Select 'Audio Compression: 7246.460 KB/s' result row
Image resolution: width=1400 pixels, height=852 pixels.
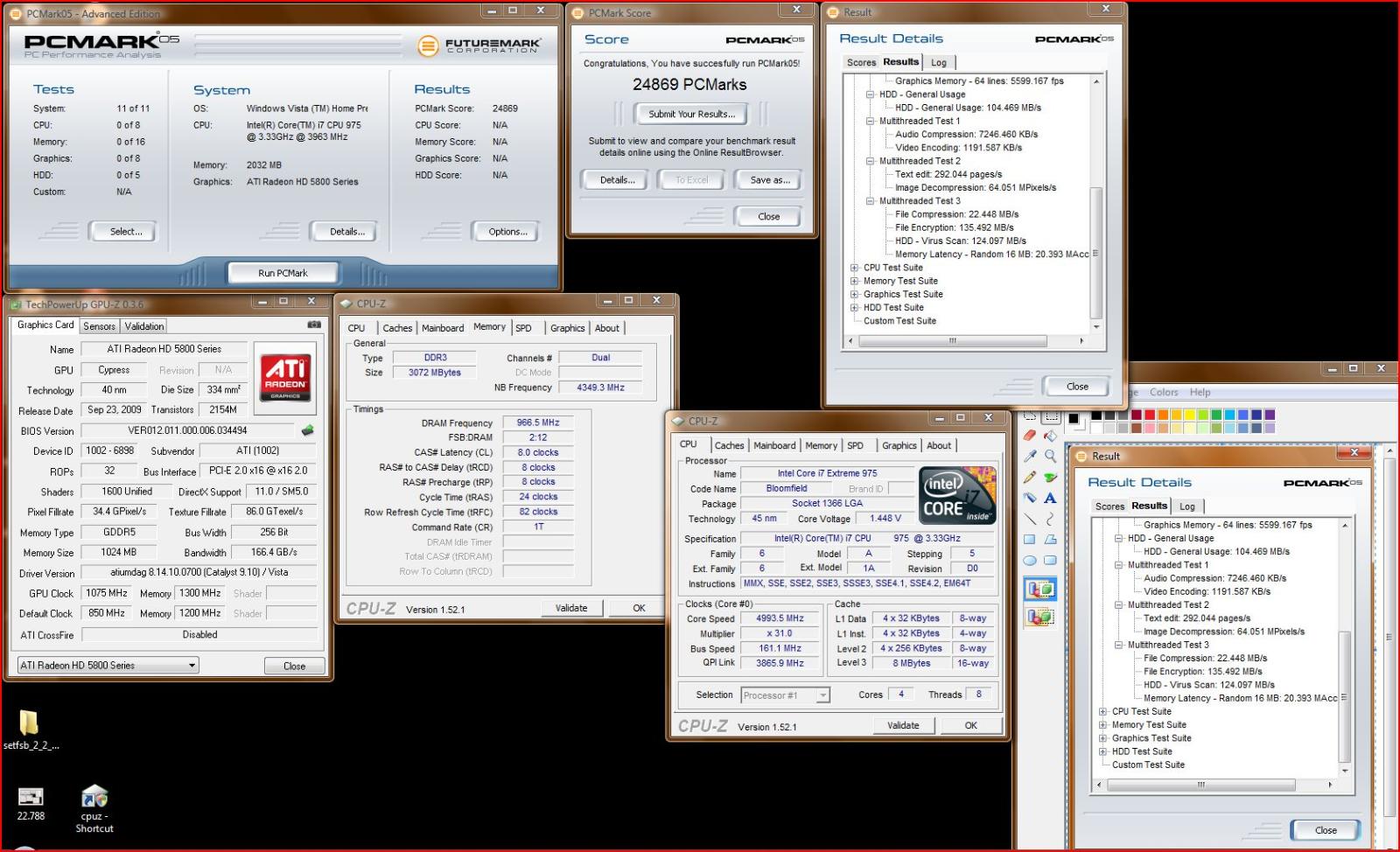[x=966, y=135]
